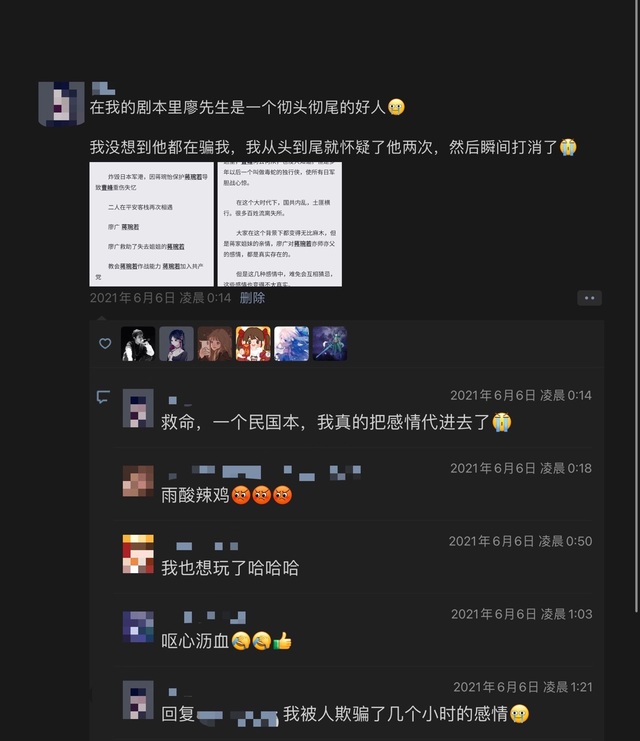Click the 删除 delete link
Screen dimensions: 640x741
coord(252,298)
